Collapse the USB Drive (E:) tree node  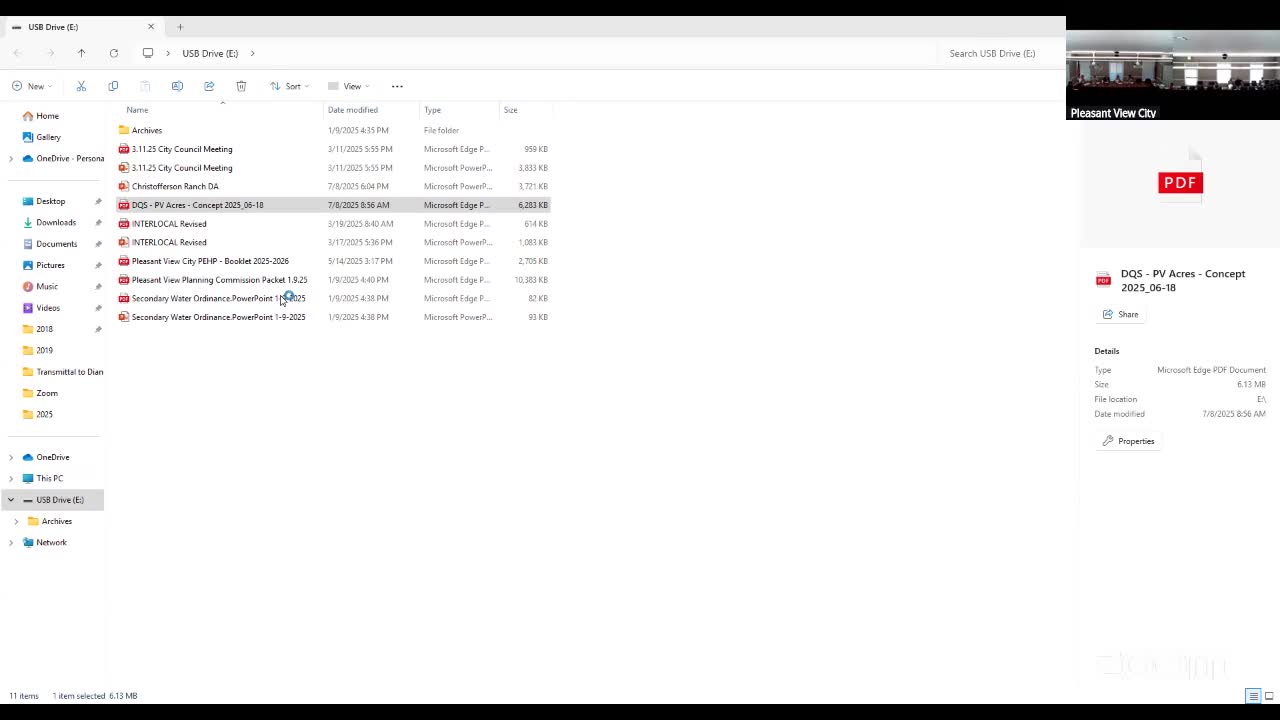(11, 500)
